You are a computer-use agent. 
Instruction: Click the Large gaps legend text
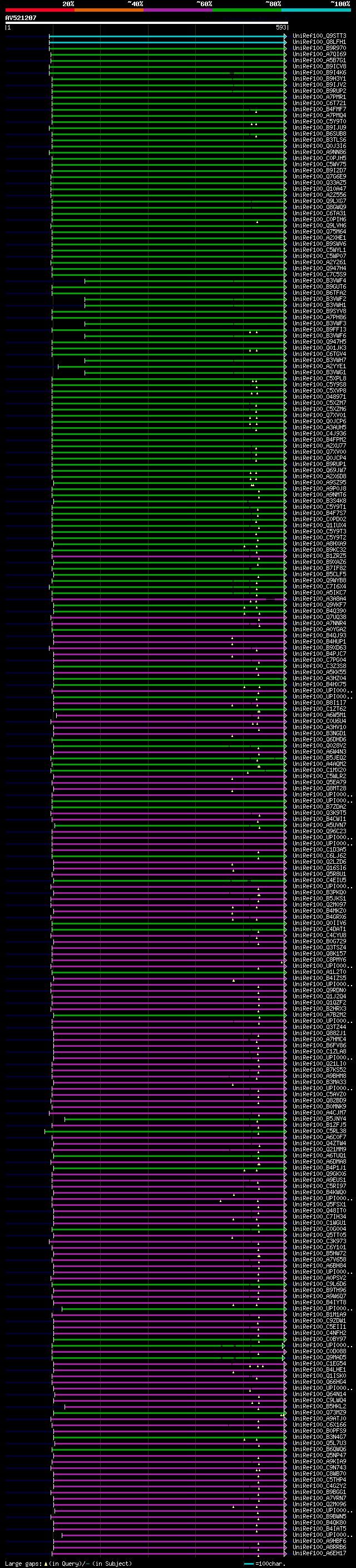pyautogui.click(x=68, y=1564)
